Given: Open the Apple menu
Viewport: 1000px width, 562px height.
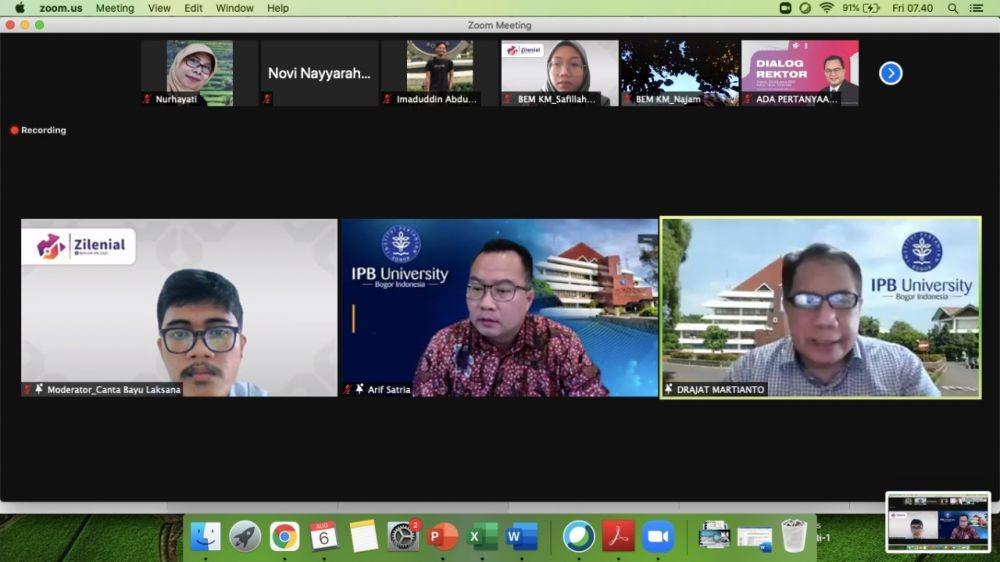Looking at the screenshot, I should [19, 8].
